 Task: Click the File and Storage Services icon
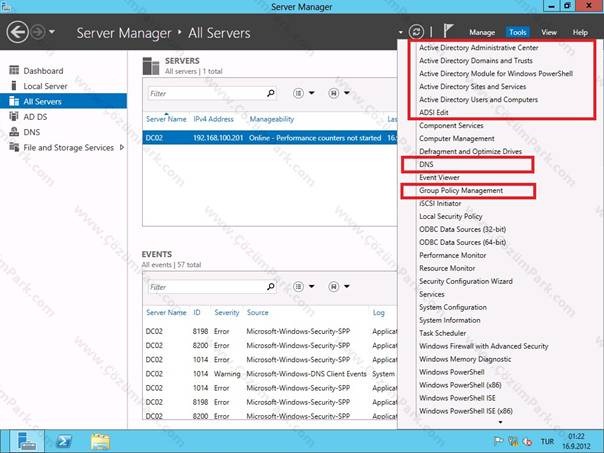point(14,147)
